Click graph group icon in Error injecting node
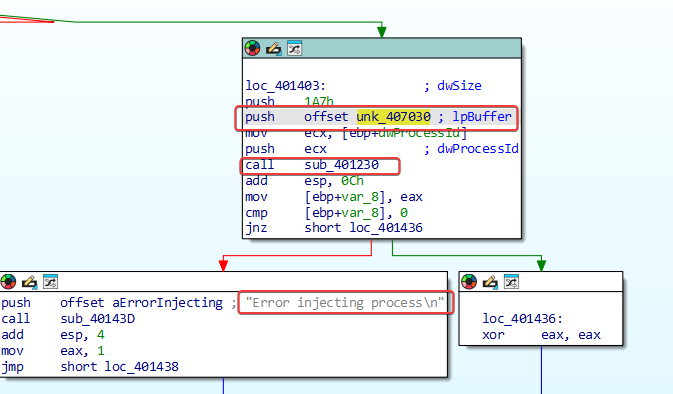 pos(50,282)
